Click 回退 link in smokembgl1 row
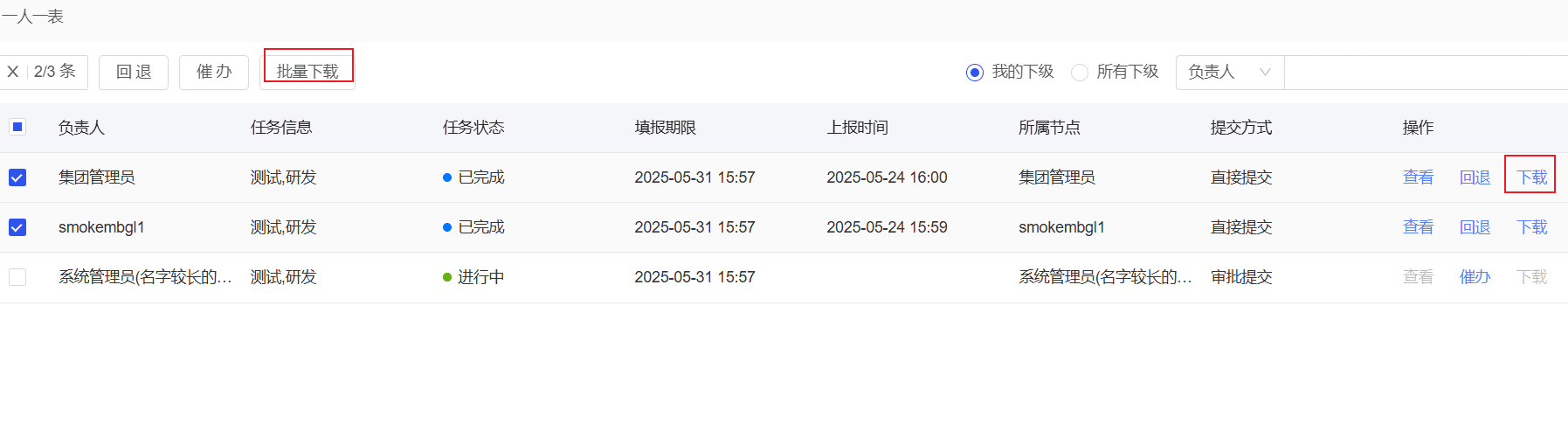 tap(1475, 227)
